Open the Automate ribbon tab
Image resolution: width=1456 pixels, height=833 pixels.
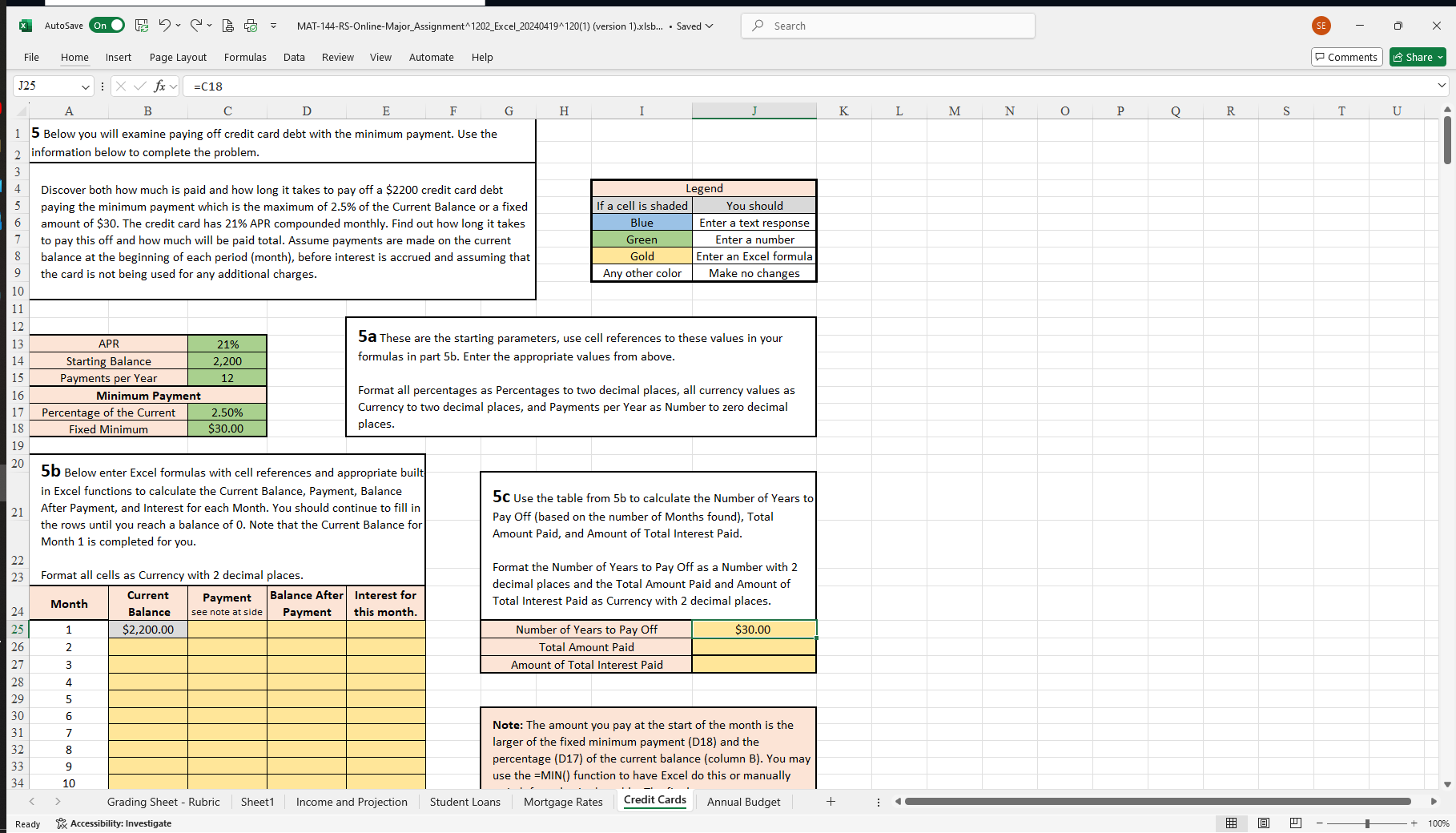[x=432, y=57]
